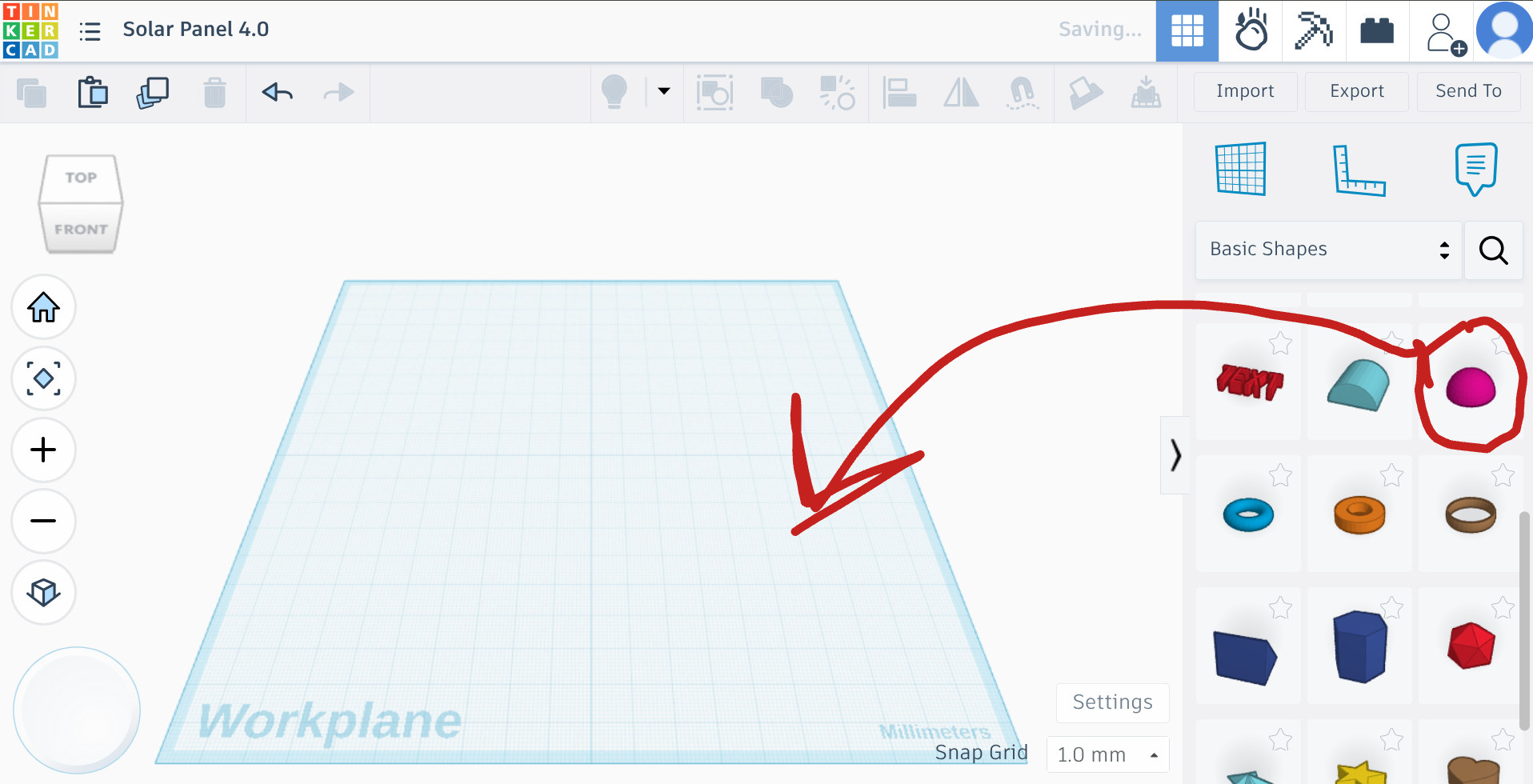1533x784 pixels.
Task: Zoom in with the plus button
Action: pos(44,450)
